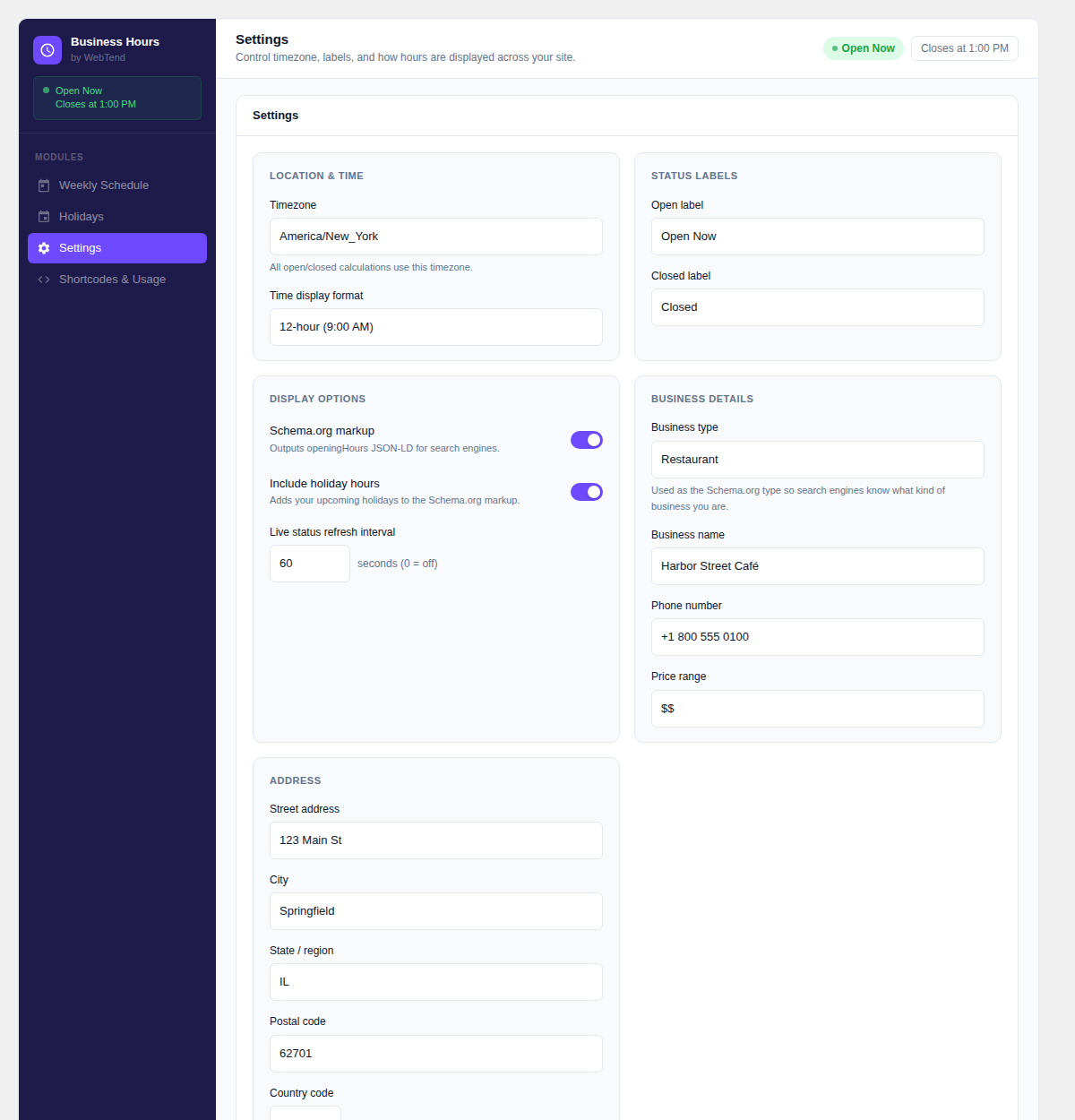The width and height of the screenshot is (1075, 1120).
Task: Open the Weekly Schedule module
Action: [x=117, y=185]
